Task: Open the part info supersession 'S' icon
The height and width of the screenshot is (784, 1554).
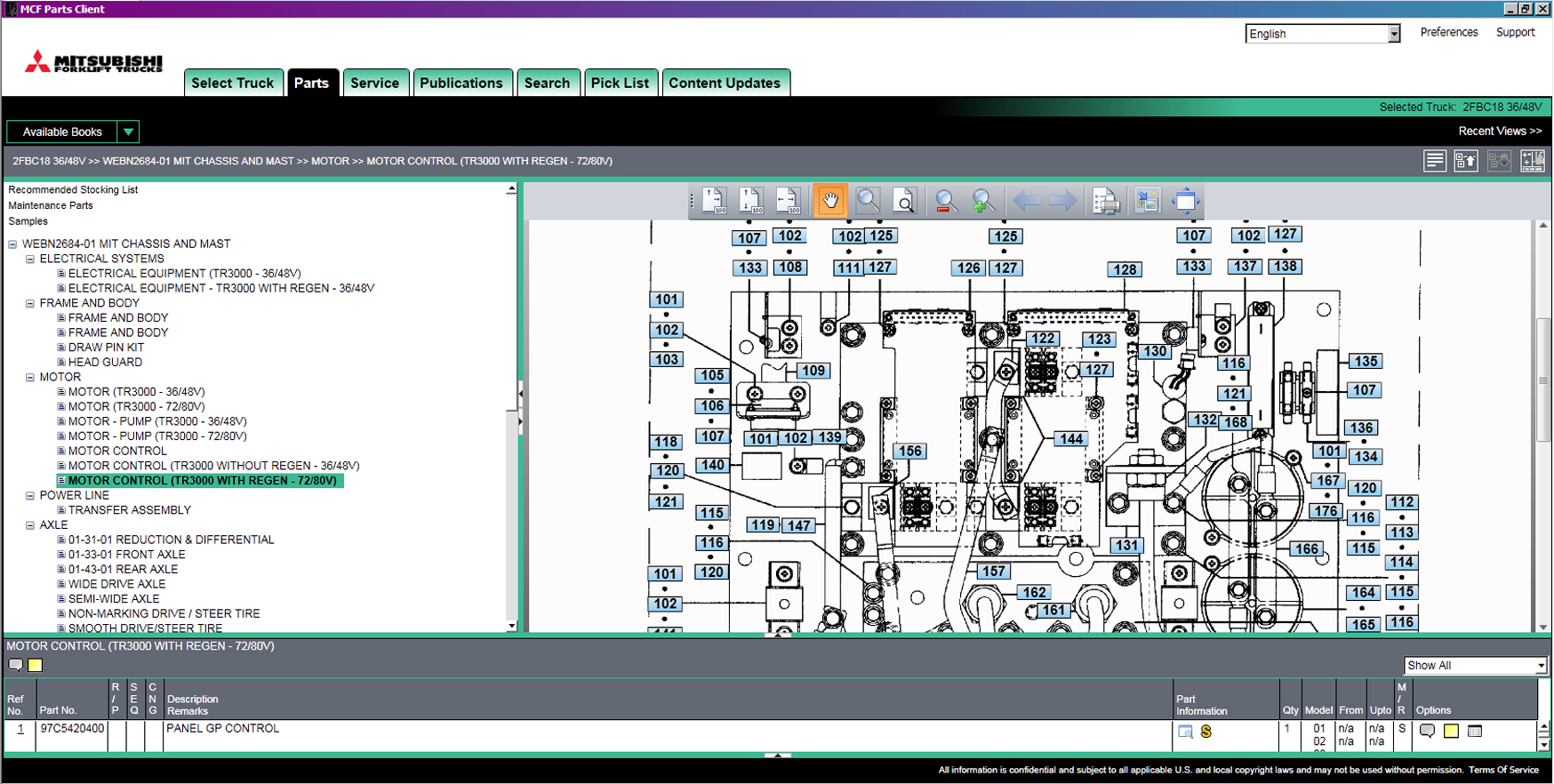Action: [1206, 732]
